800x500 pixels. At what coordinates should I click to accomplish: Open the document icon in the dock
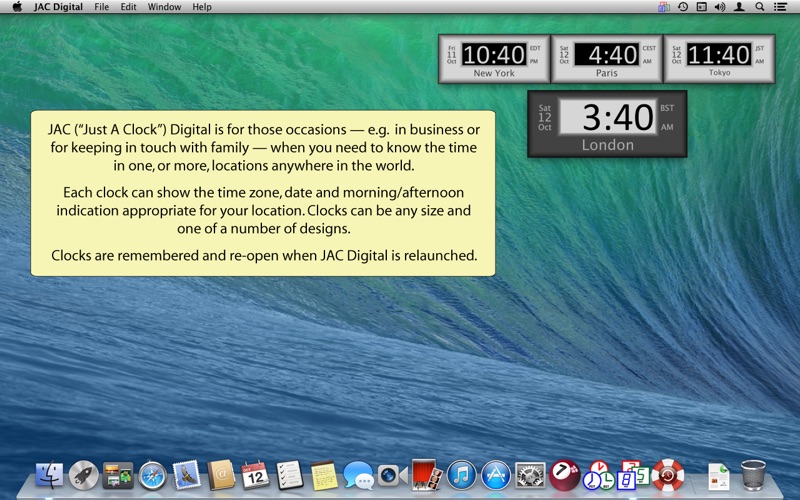718,477
